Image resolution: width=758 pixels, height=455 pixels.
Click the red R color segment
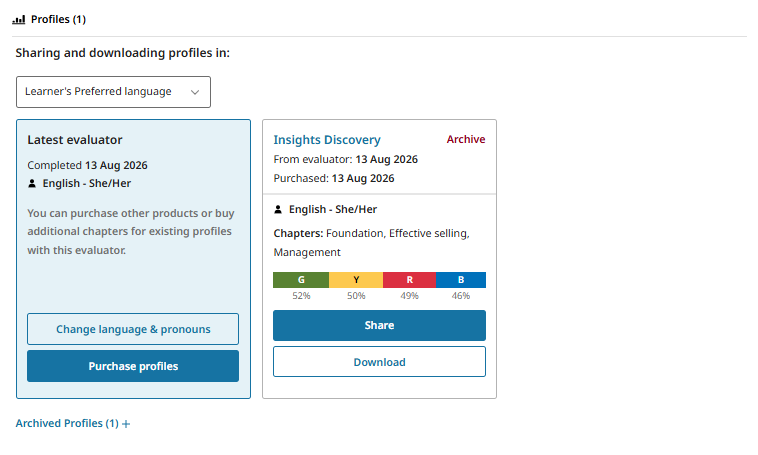[409, 280]
